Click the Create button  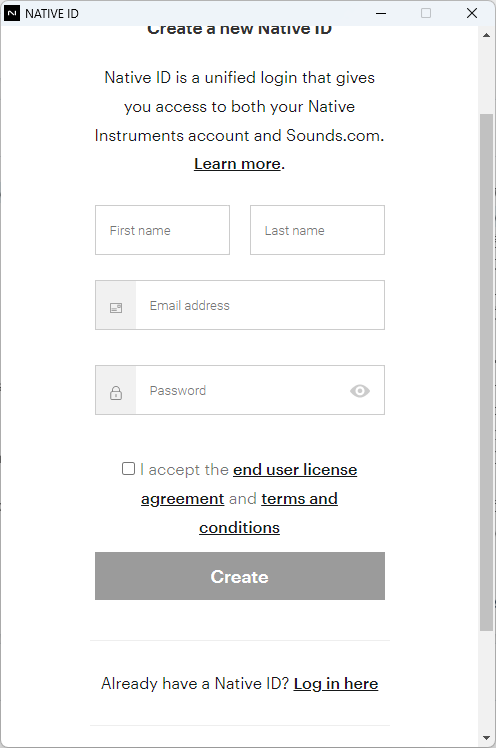(x=240, y=576)
